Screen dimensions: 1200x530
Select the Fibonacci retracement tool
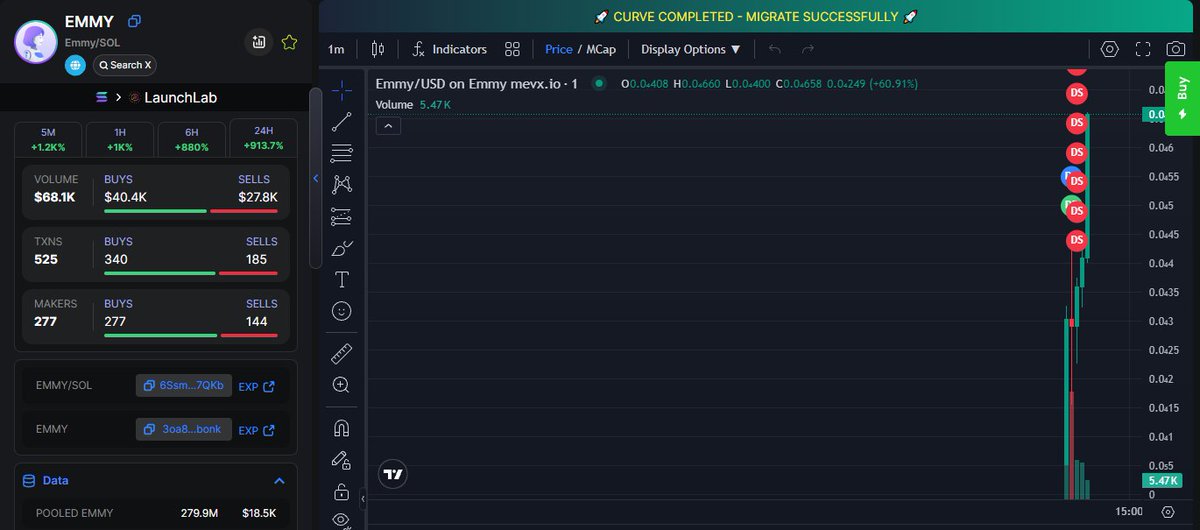342,153
